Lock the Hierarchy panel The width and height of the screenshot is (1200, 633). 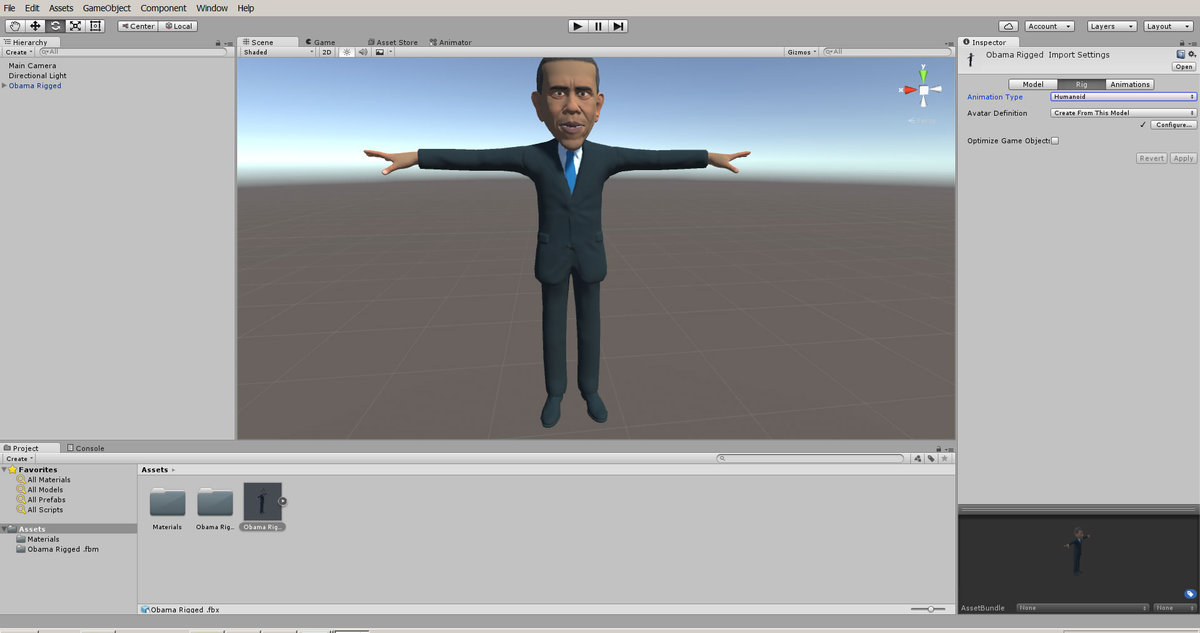[x=218, y=43]
